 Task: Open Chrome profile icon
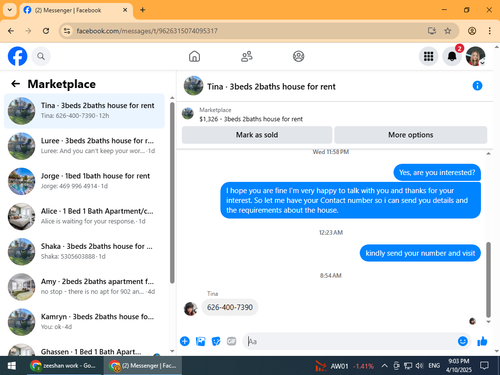click(x=472, y=31)
